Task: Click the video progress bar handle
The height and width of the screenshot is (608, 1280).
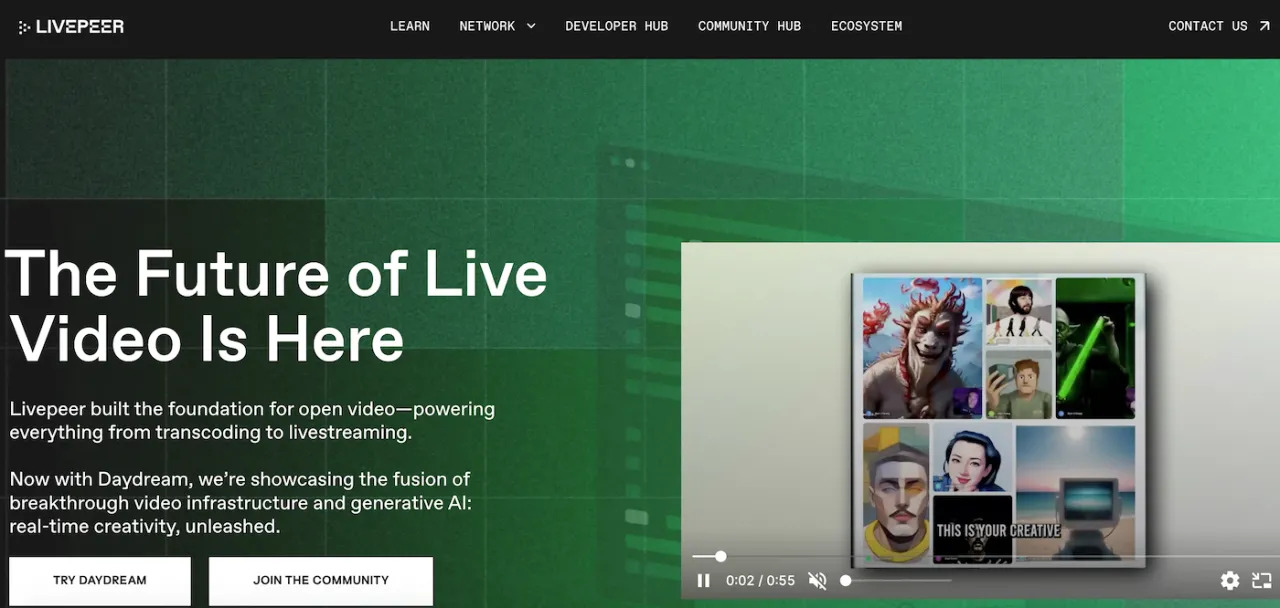Action: pyautogui.click(x=720, y=556)
